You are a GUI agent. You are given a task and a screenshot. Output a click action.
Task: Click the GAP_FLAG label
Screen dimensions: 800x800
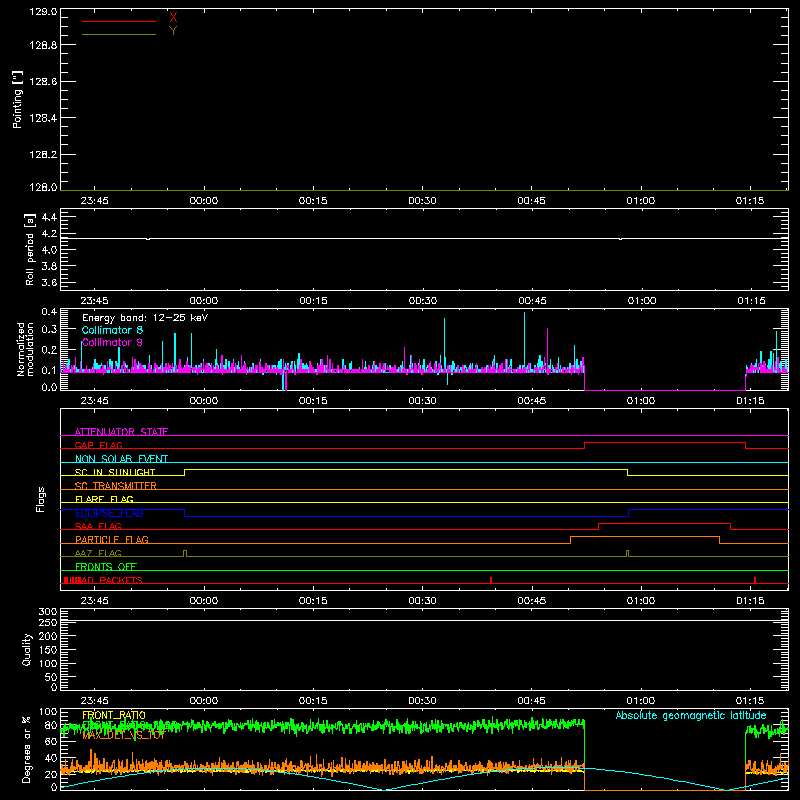pyautogui.click(x=98, y=445)
